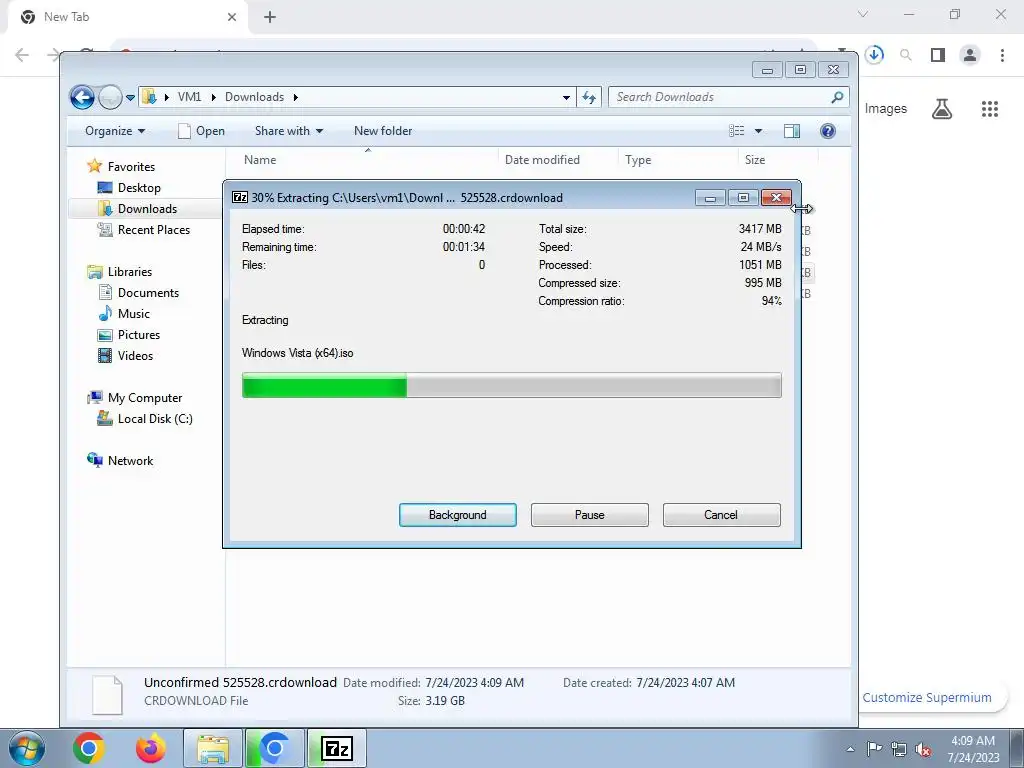Select Favorites in navigation pane
The width and height of the screenshot is (1024, 768).
pos(131,167)
